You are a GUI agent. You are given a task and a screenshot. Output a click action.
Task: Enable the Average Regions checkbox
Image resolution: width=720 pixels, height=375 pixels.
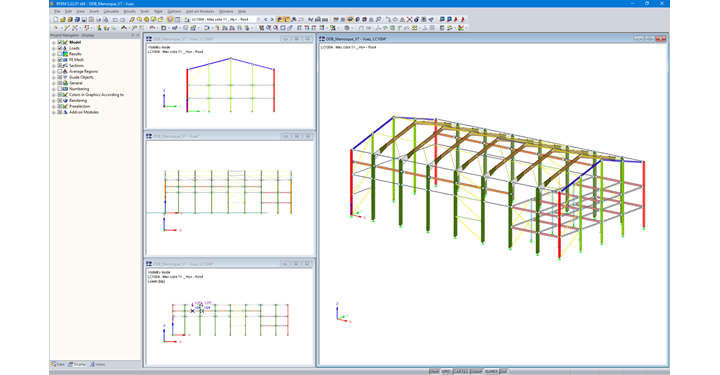tap(60, 71)
